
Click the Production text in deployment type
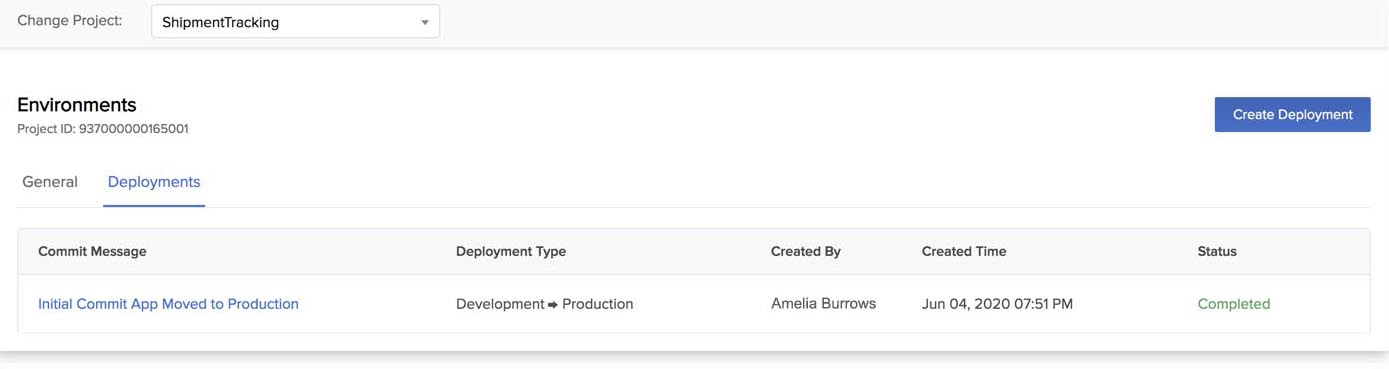pyautogui.click(x=598, y=304)
